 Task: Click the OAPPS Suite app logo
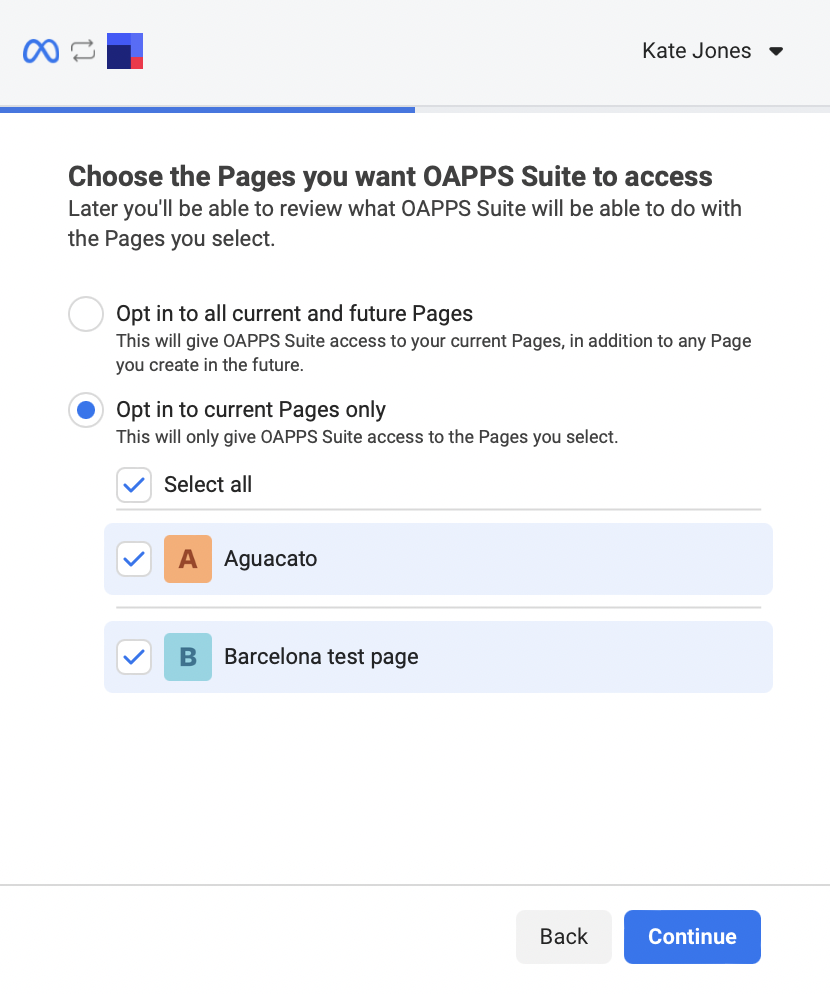[125, 51]
